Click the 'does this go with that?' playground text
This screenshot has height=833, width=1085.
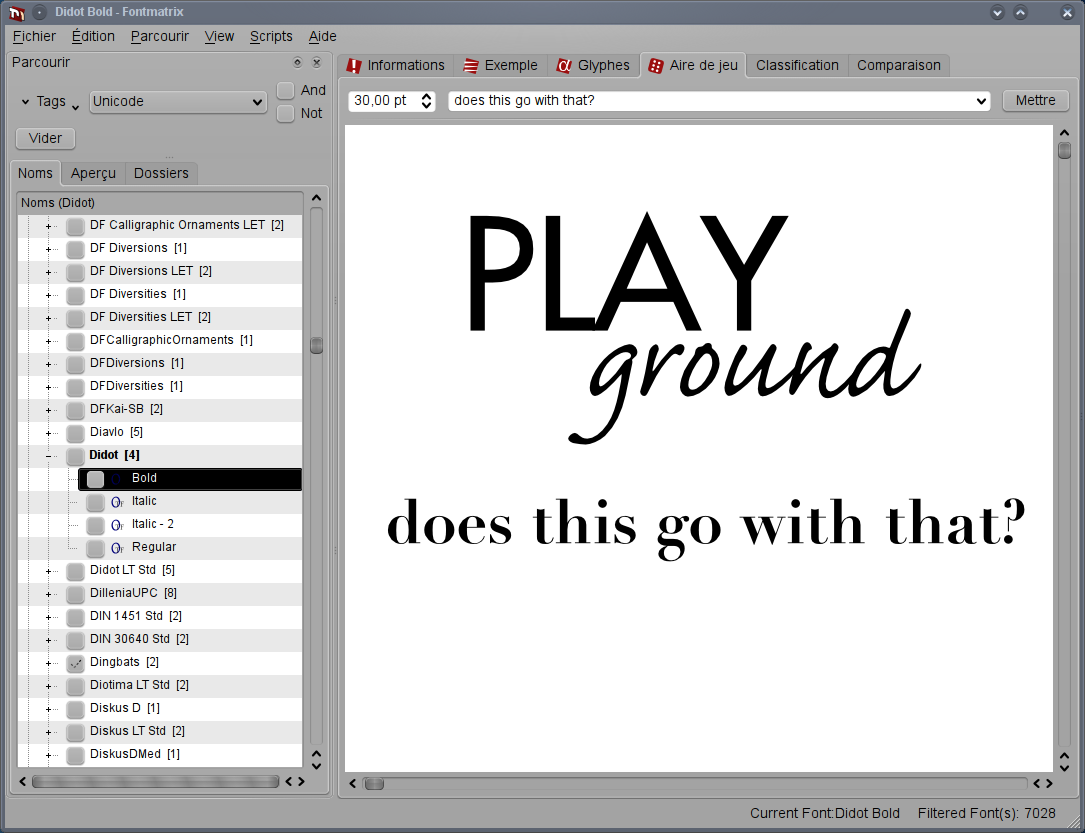tap(706, 527)
